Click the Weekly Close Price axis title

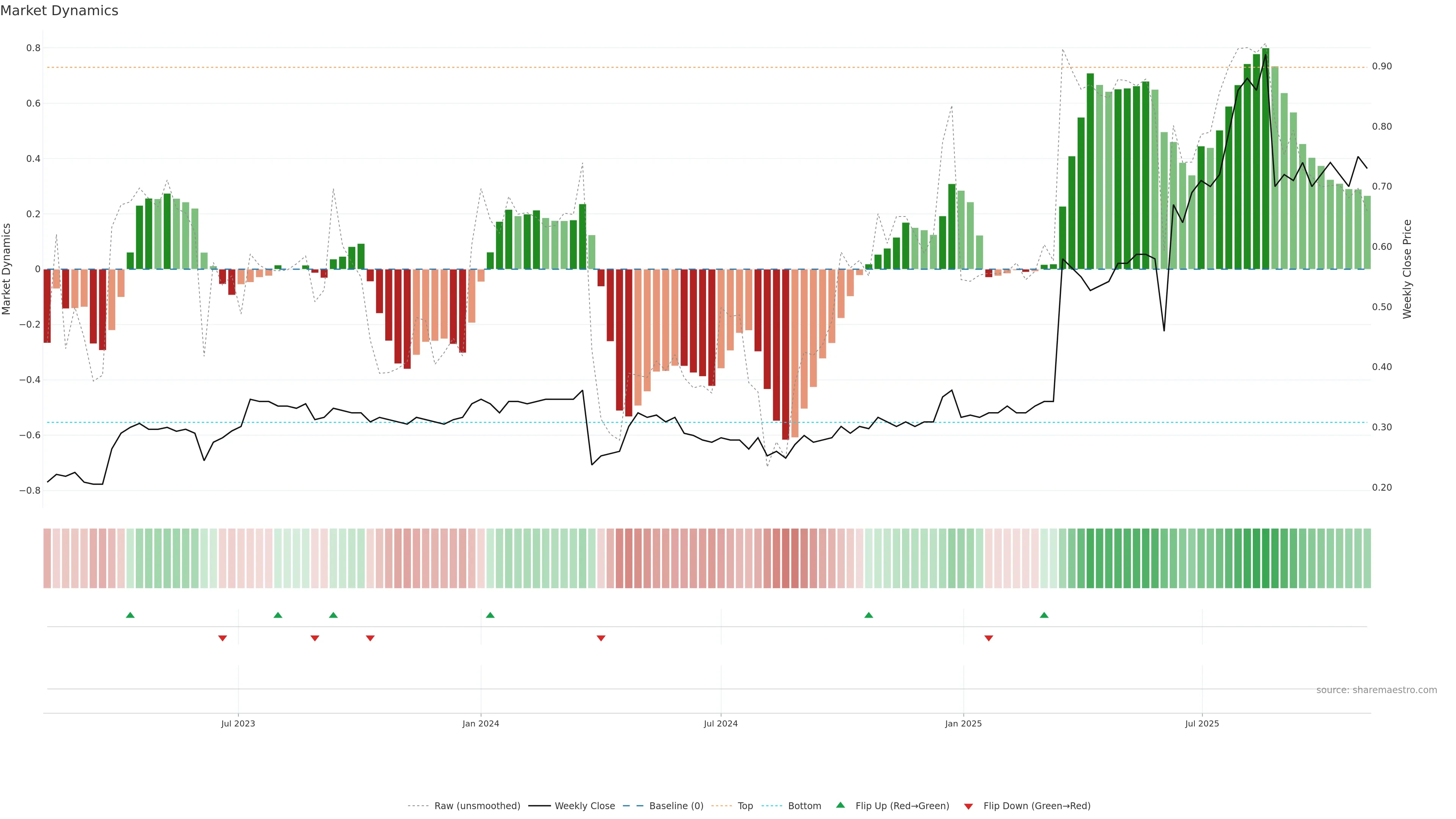(1407, 269)
